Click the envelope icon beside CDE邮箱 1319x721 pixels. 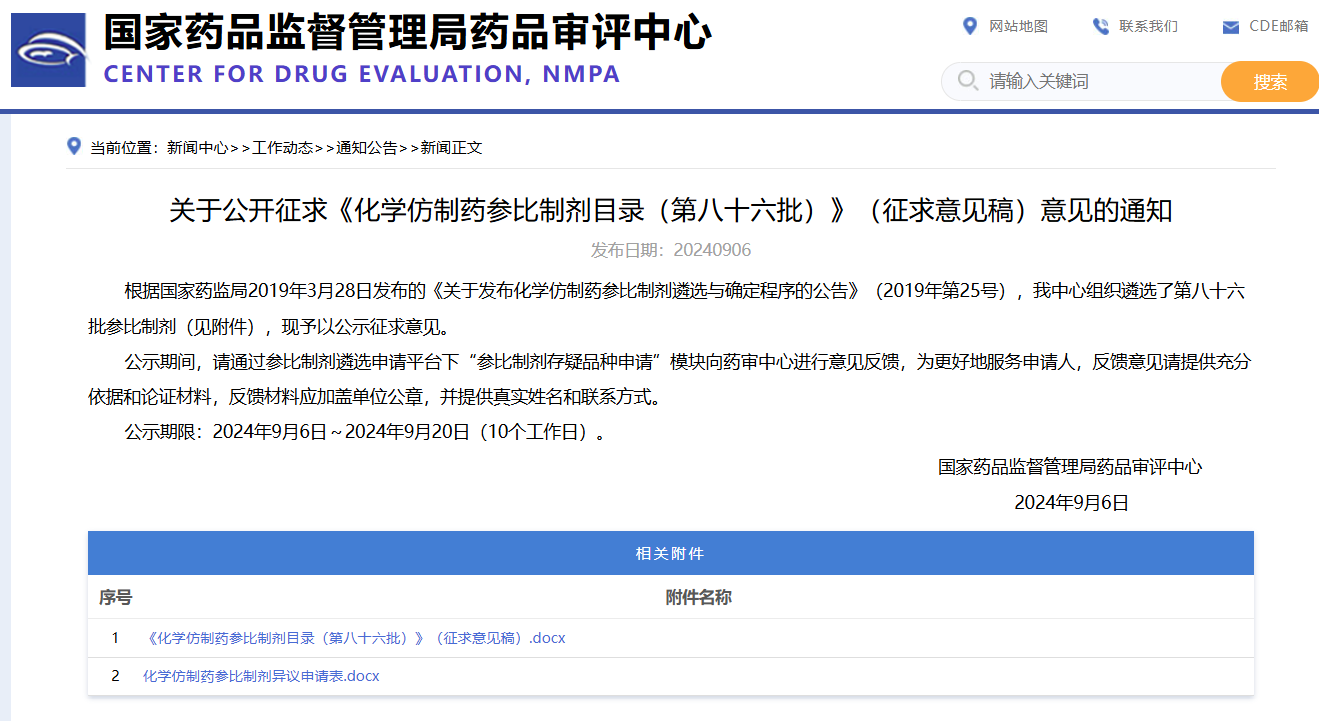click(x=1230, y=27)
